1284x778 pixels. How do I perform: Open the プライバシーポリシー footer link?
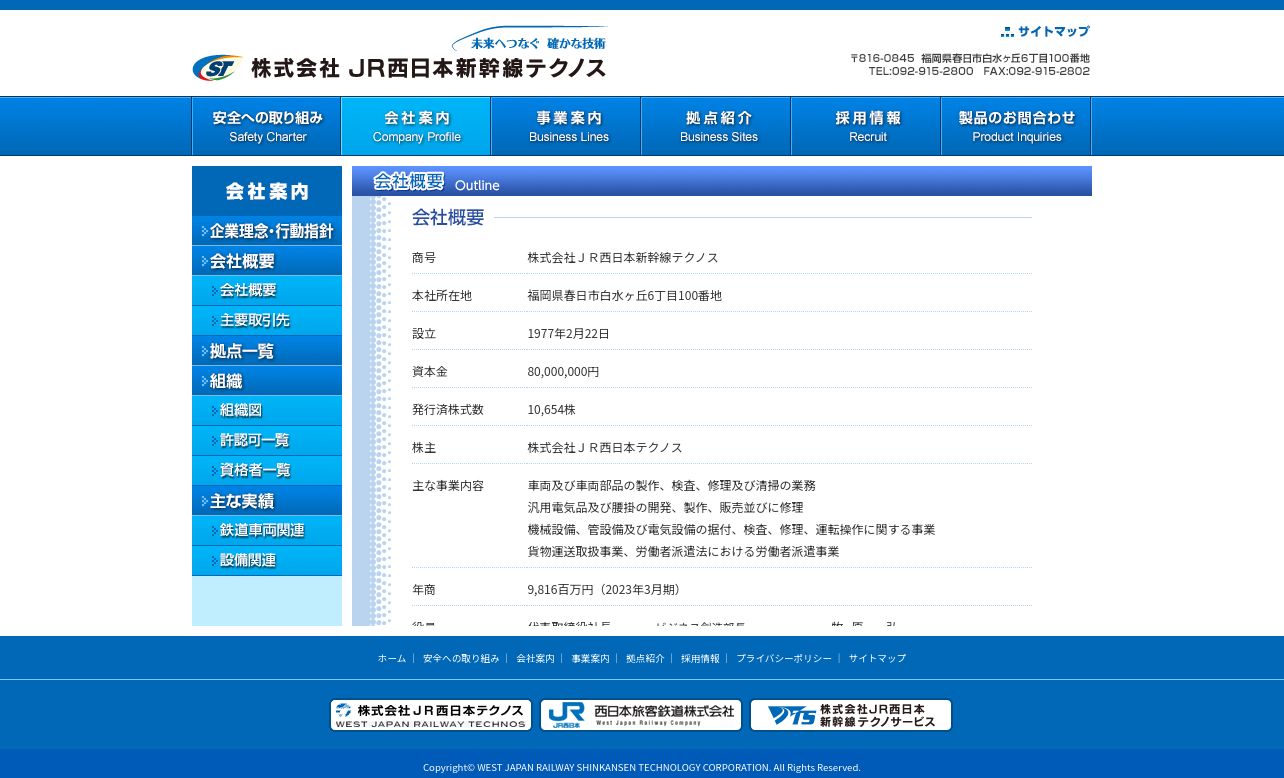784,658
